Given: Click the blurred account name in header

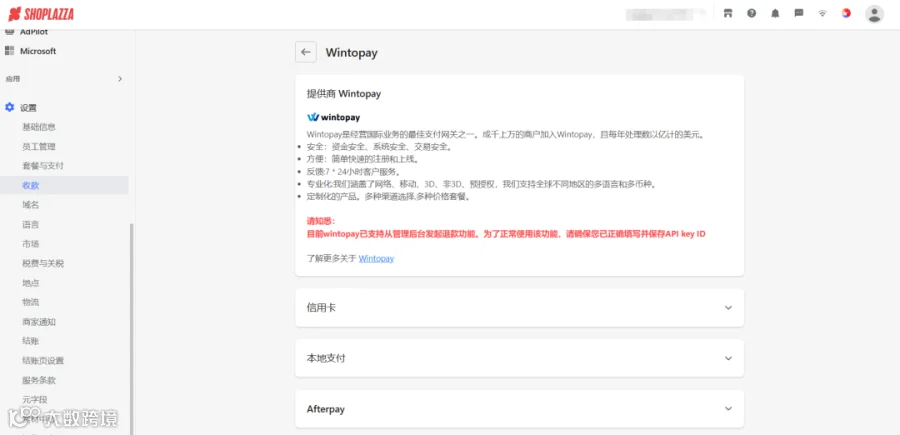Looking at the screenshot, I should tap(665, 14).
